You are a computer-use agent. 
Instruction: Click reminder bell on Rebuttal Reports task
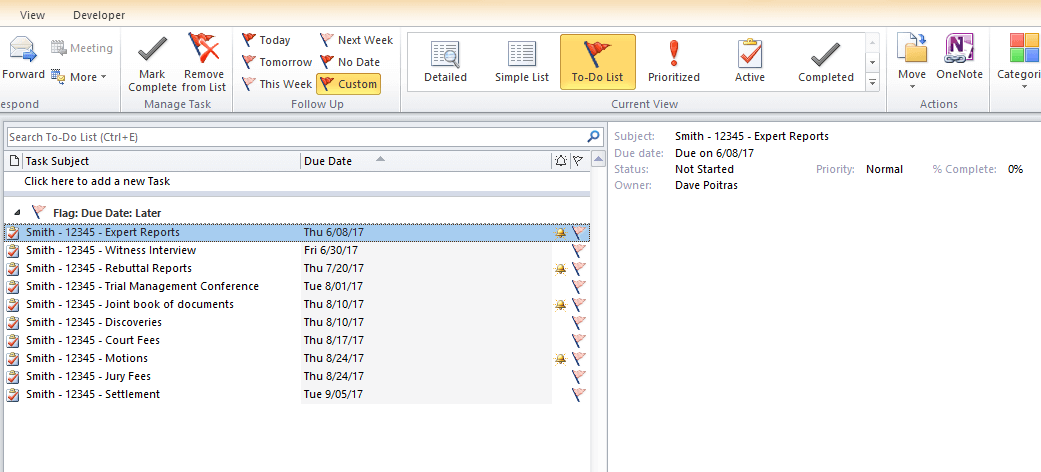(x=561, y=269)
